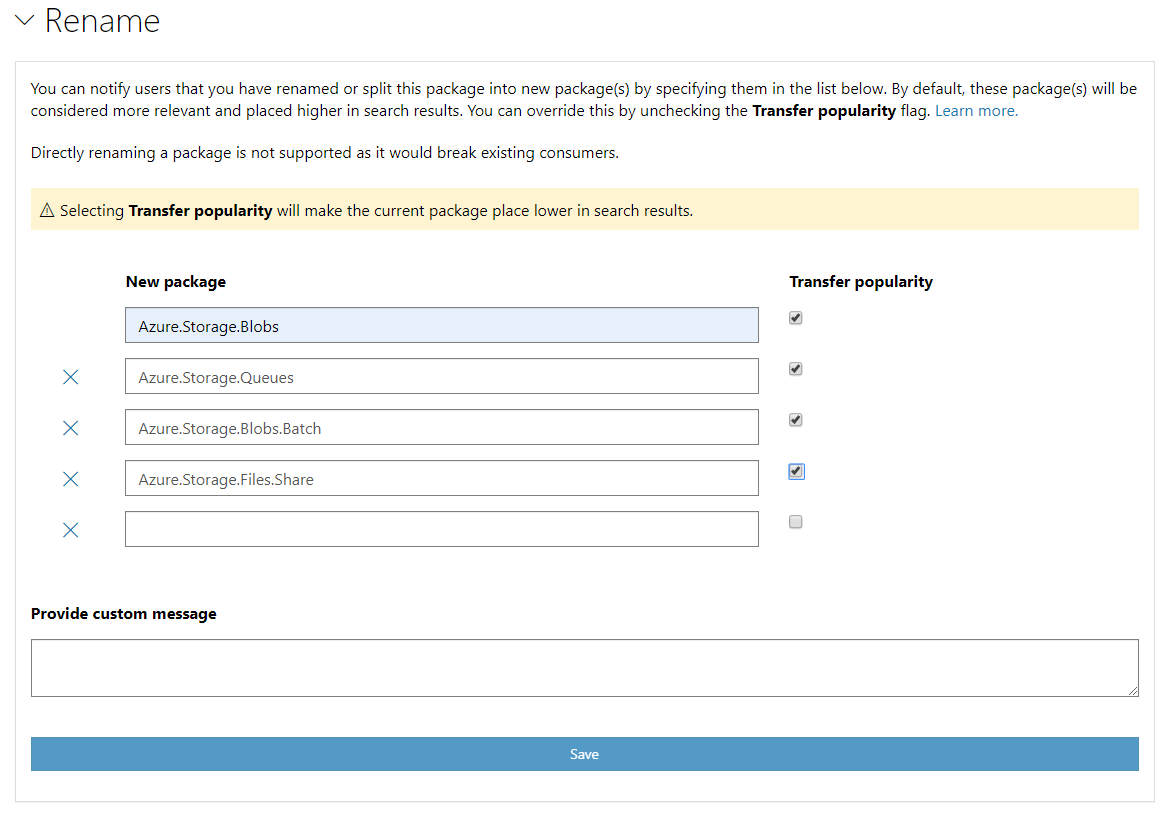Focus the empty new package input
1174x821 pixels.
coord(442,529)
